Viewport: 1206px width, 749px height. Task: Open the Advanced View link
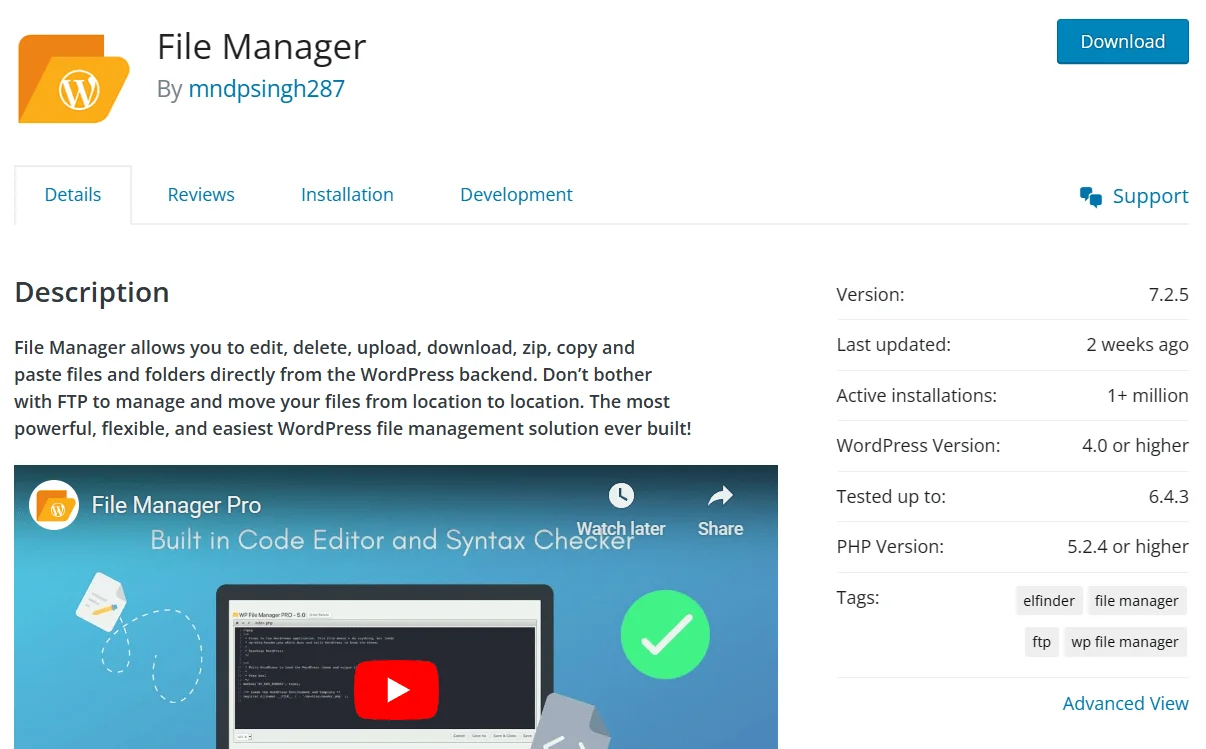coord(1126,703)
